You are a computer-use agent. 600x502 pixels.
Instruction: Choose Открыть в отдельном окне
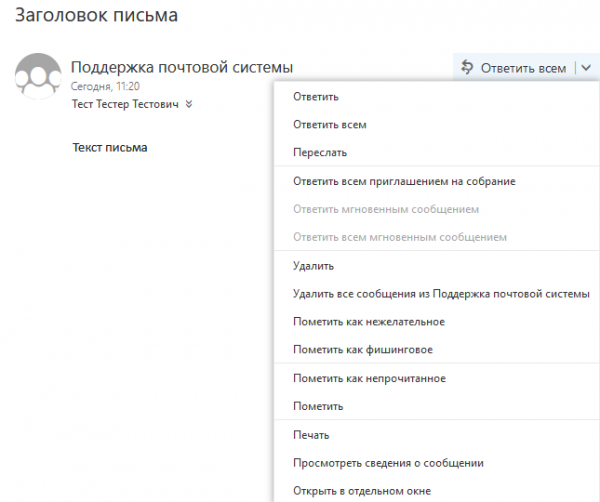(x=437, y=491)
